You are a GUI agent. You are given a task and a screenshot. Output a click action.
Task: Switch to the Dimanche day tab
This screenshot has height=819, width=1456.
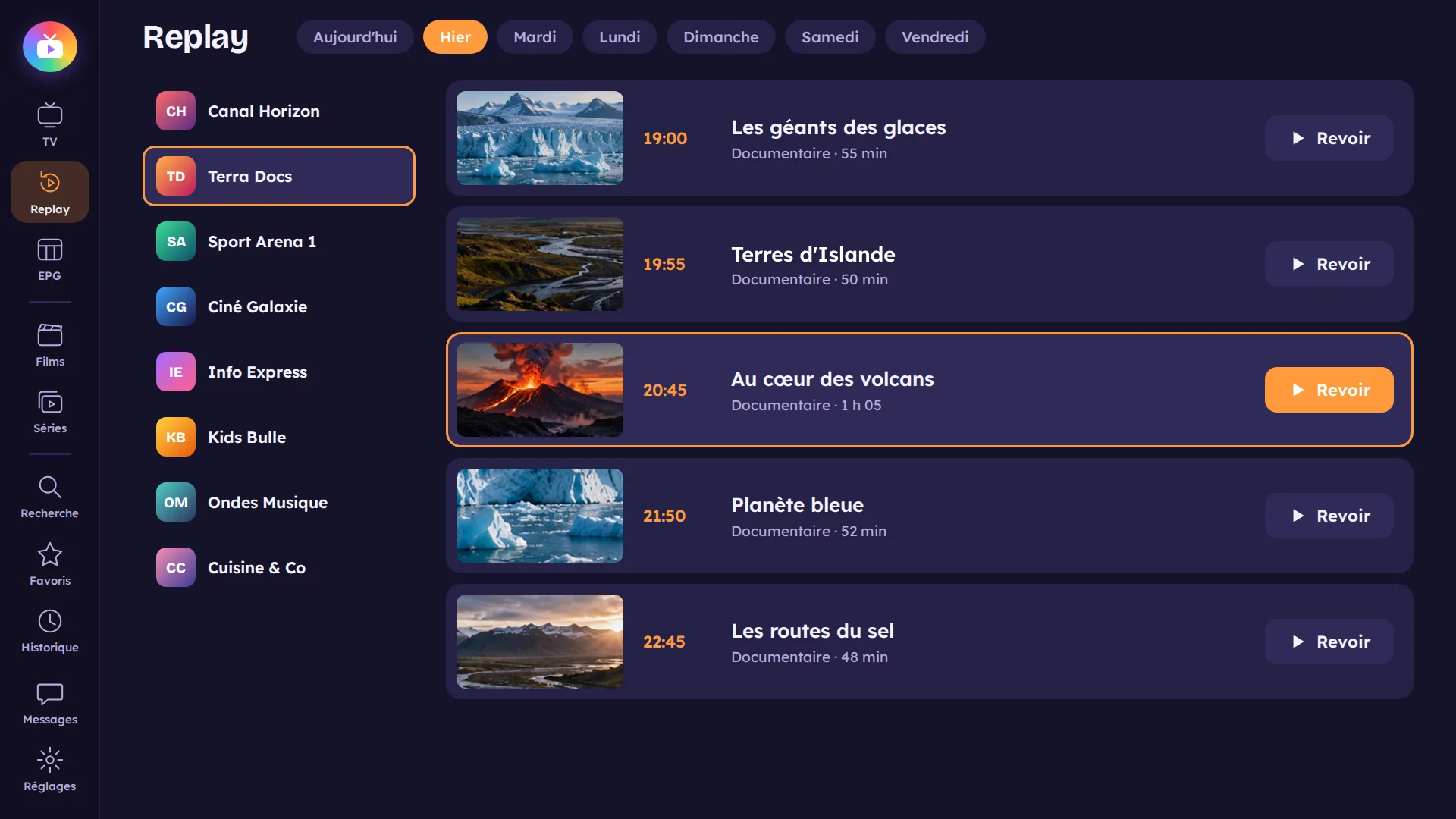[x=721, y=37]
